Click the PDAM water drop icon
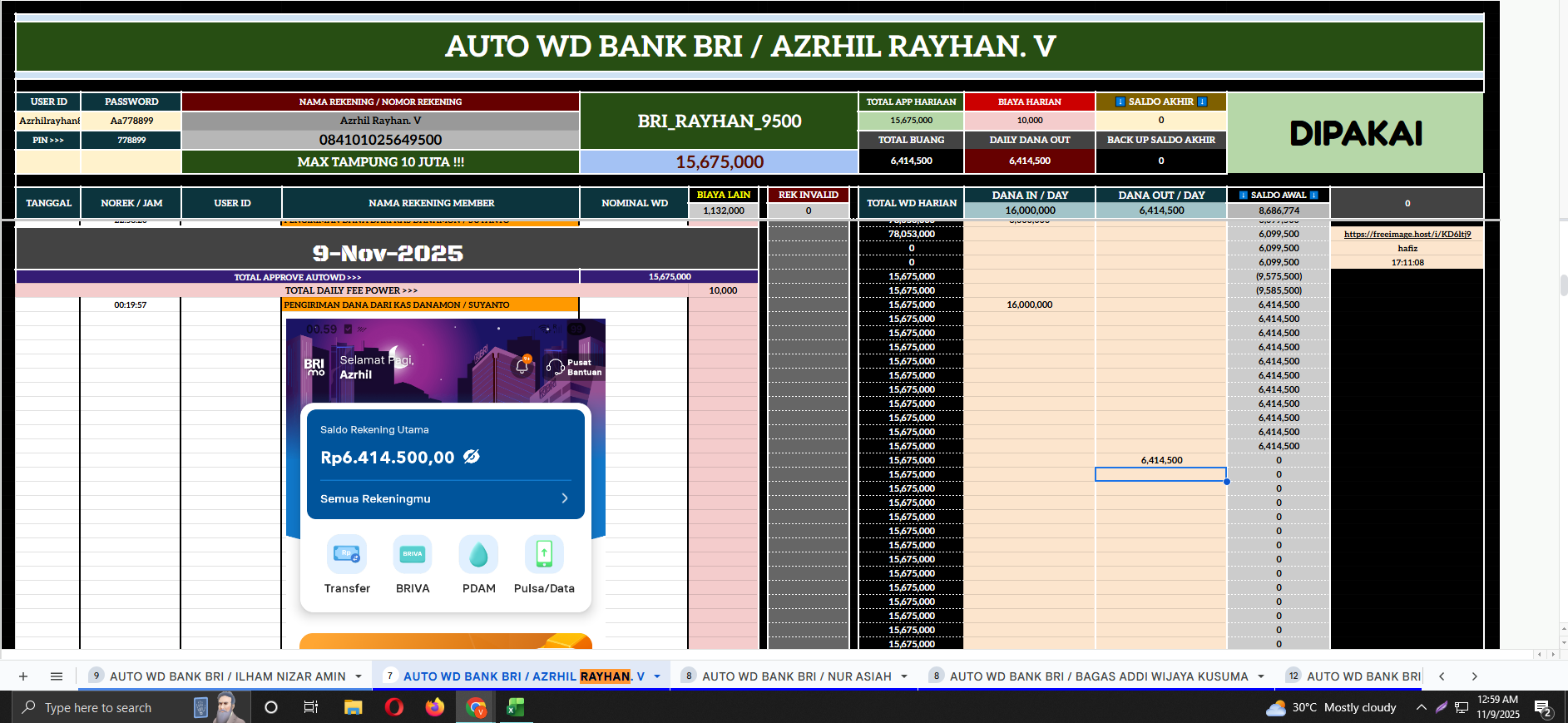The image size is (1568, 723). [x=478, y=554]
